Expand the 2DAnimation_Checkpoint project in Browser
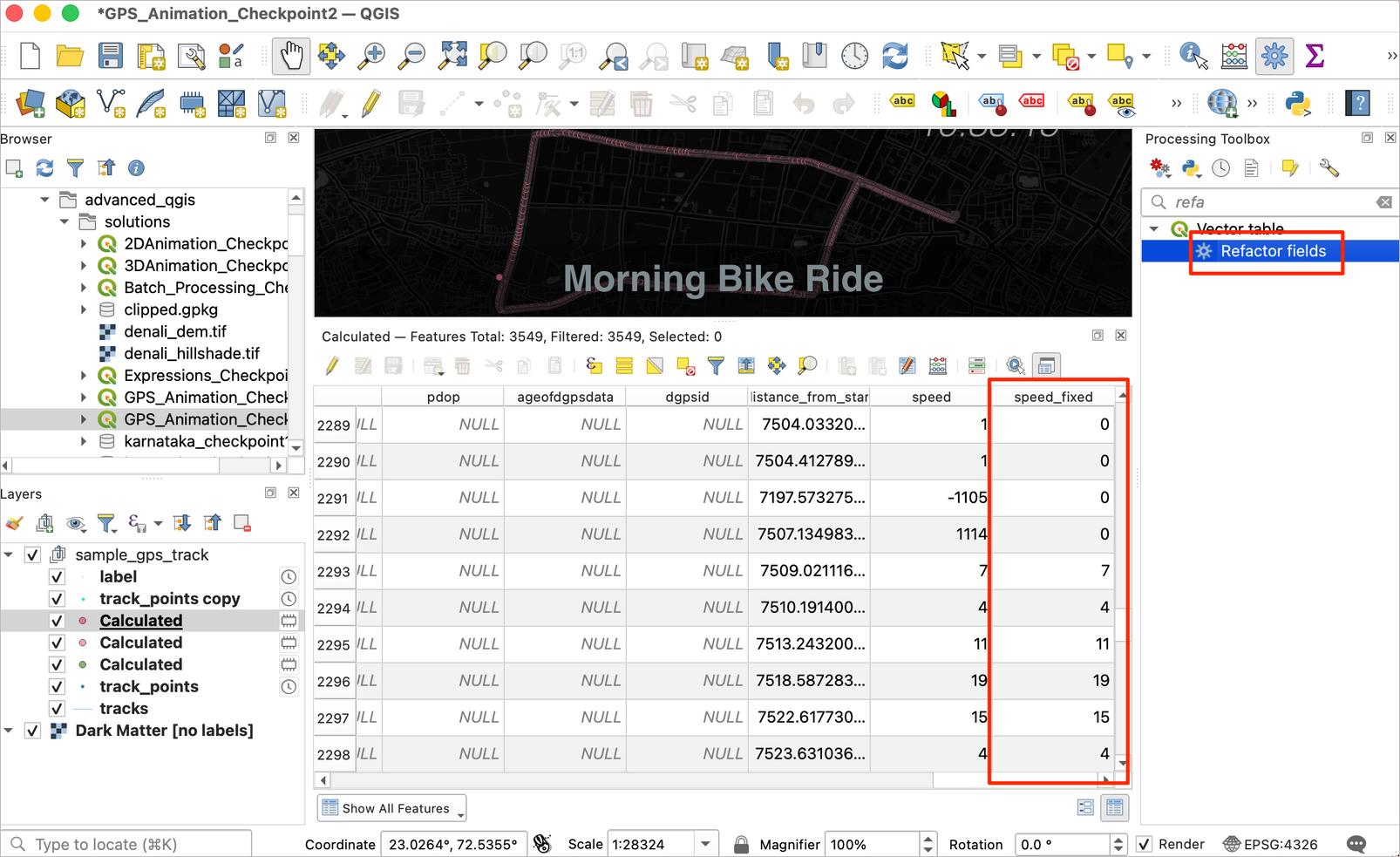The width and height of the screenshot is (1400, 857). click(84, 244)
